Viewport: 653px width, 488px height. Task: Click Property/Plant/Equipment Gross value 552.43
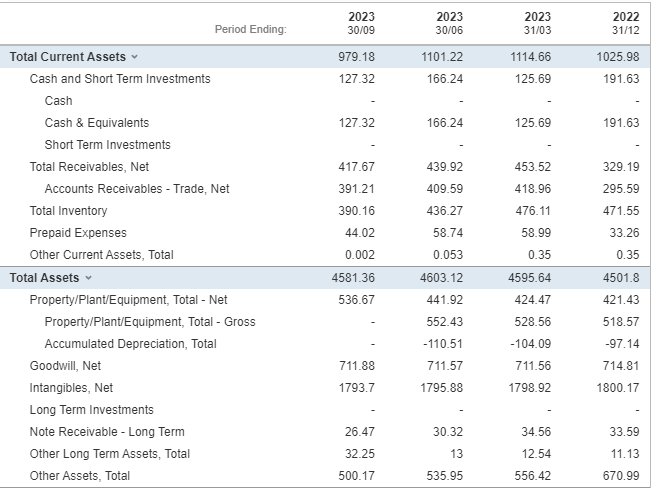(x=445, y=322)
